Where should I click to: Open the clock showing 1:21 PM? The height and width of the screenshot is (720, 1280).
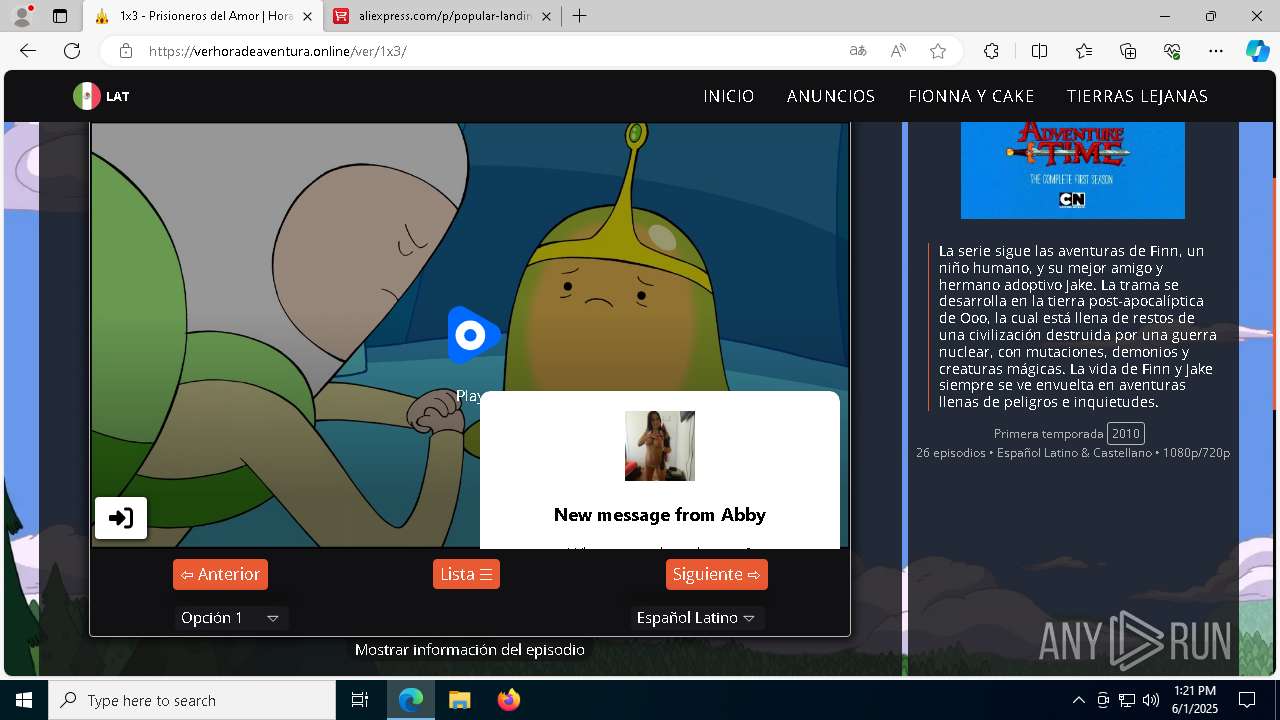pyautogui.click(x=1194, y=700)
